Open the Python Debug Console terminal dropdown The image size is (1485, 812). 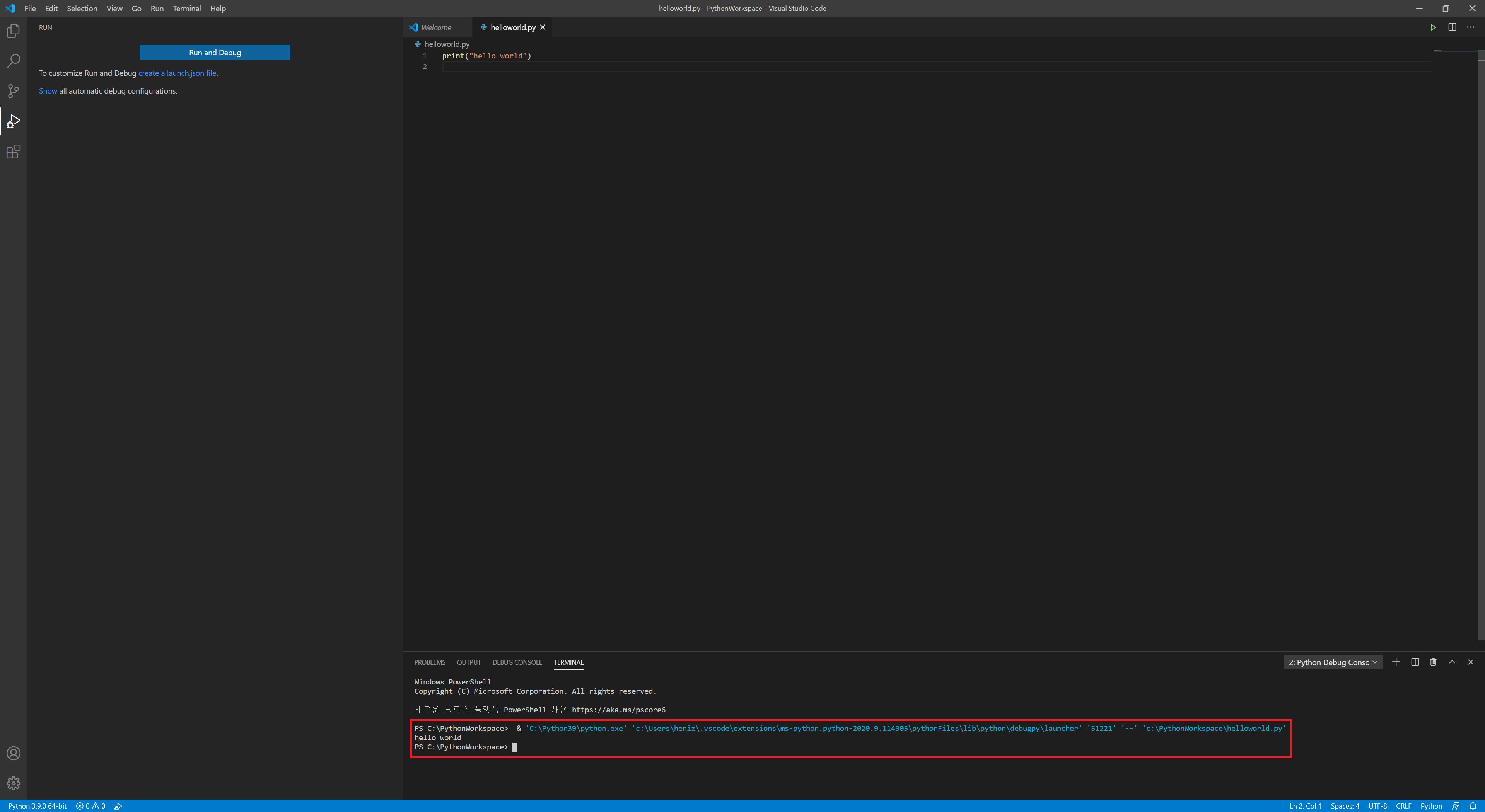click(x=1333, y=663)
